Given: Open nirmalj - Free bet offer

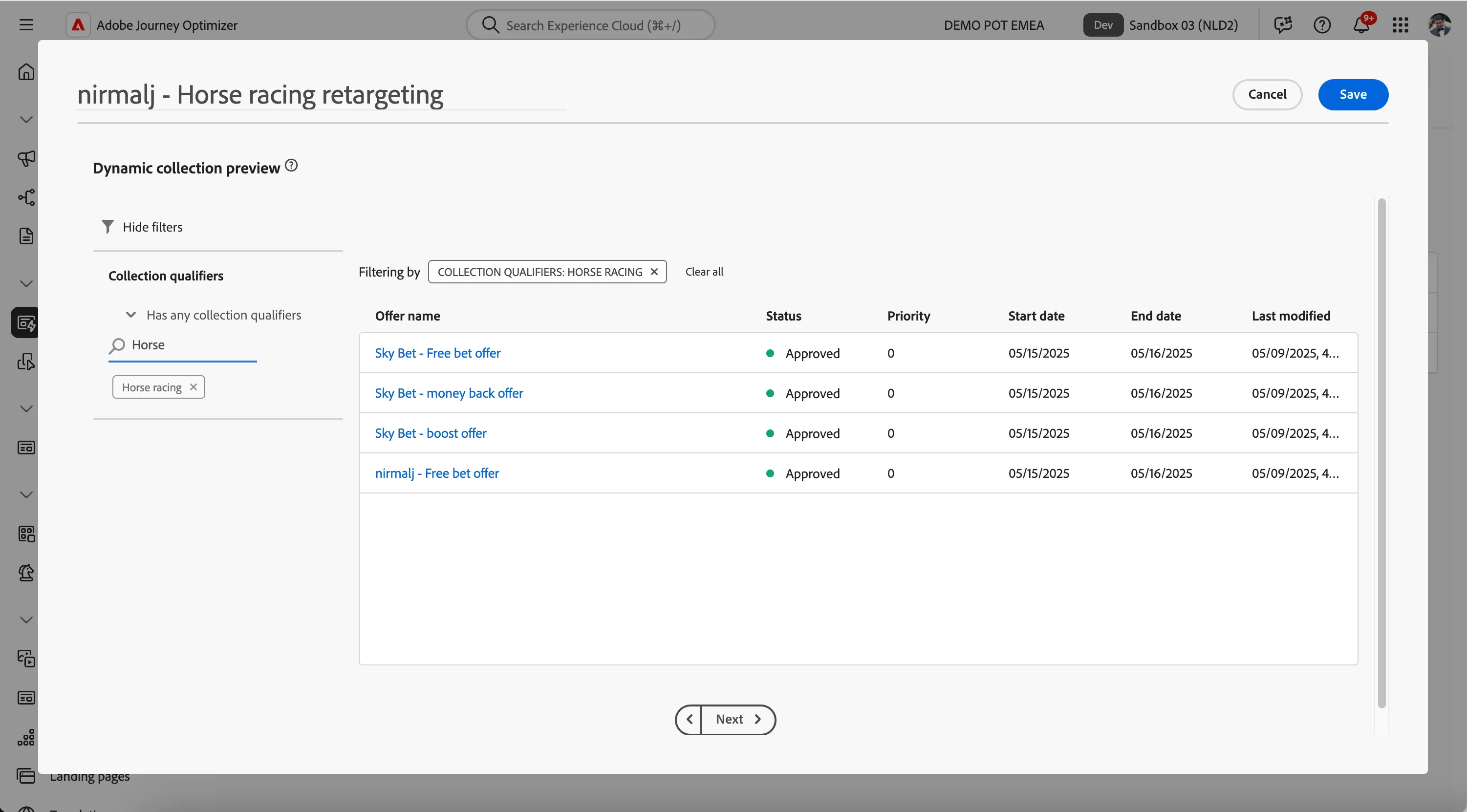Looking at the screenshot, I should pyautogui.click(x=437, y=473).
